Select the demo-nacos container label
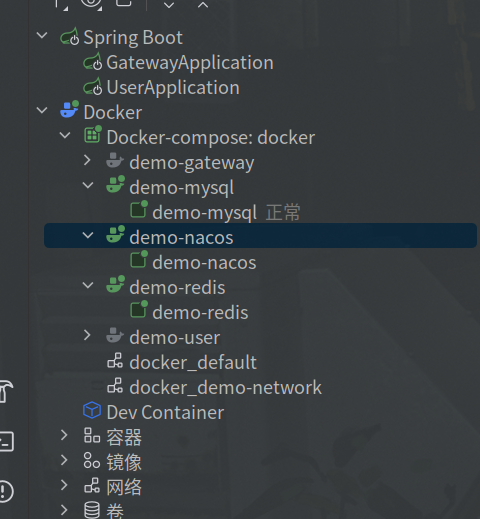Image resolution: width=480 pixels, height=519 pixels. [204, 263]
